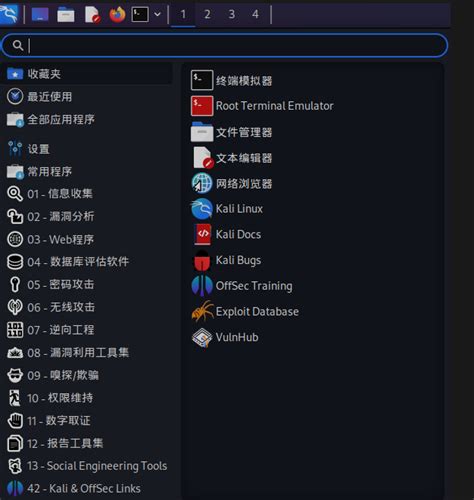Open Kali Docs book icon
This screenshot has height=500, width=474.
pos(202,234)
